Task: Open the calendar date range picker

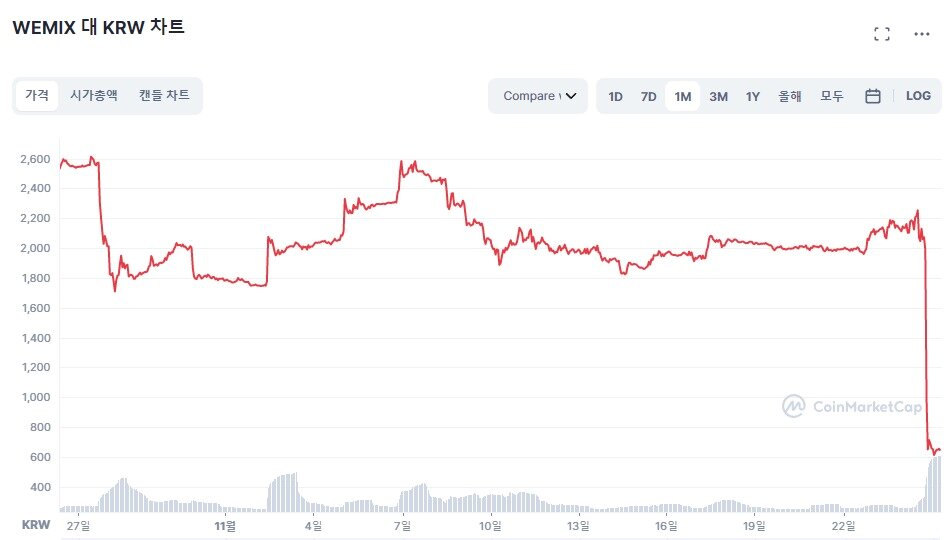Action: (x=872, y=96)
